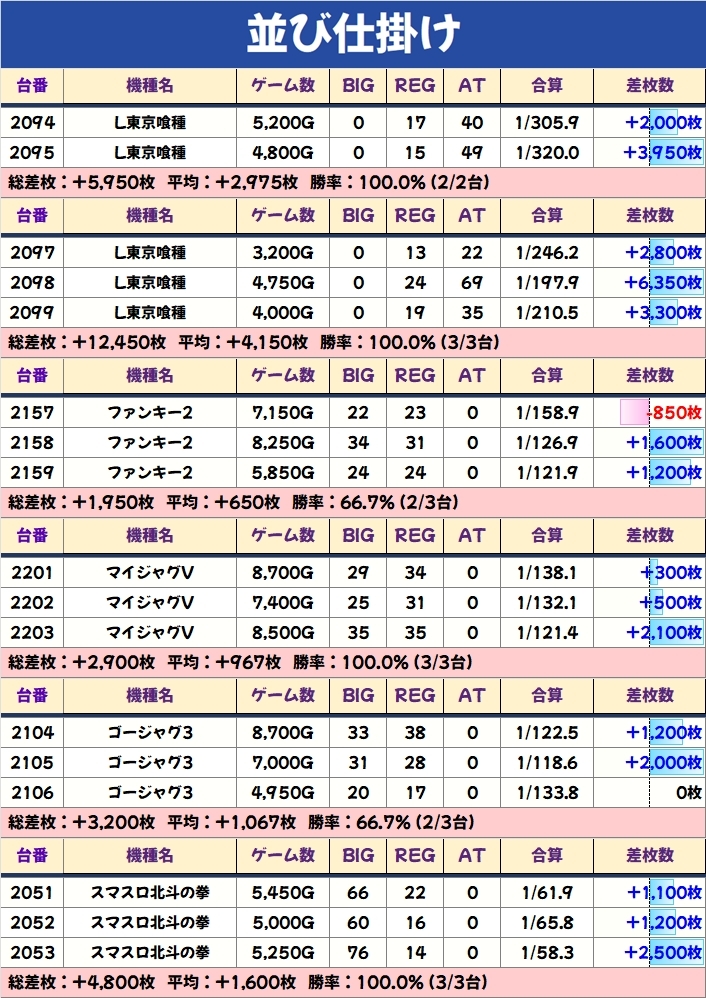This screenshot has height=998, width=706.
Task: Click the +2,100枚 difference cell
Action: pos(649,633)
